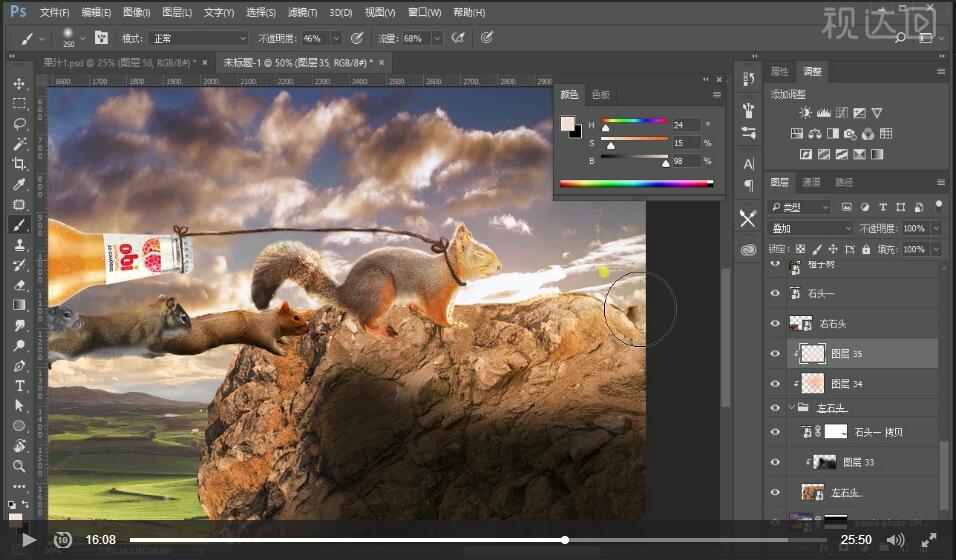
Task: Mute the video volume
Action: pos(895,540)
